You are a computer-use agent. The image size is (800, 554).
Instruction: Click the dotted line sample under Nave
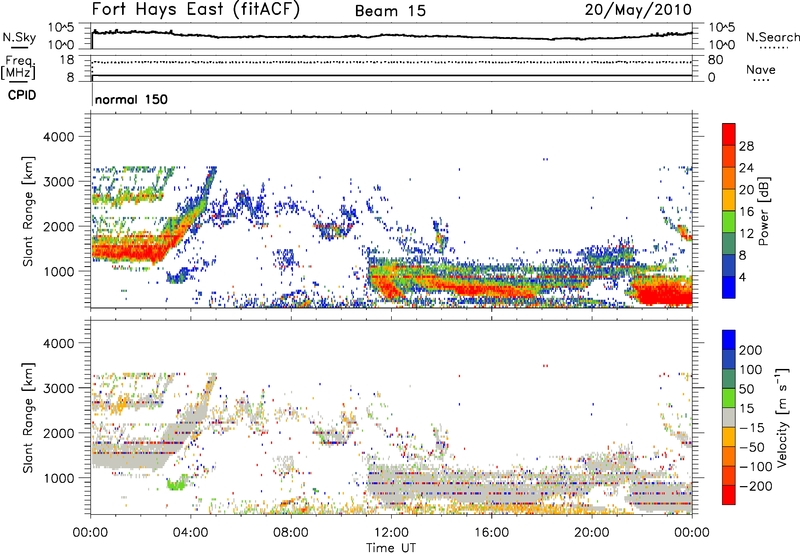761,81
